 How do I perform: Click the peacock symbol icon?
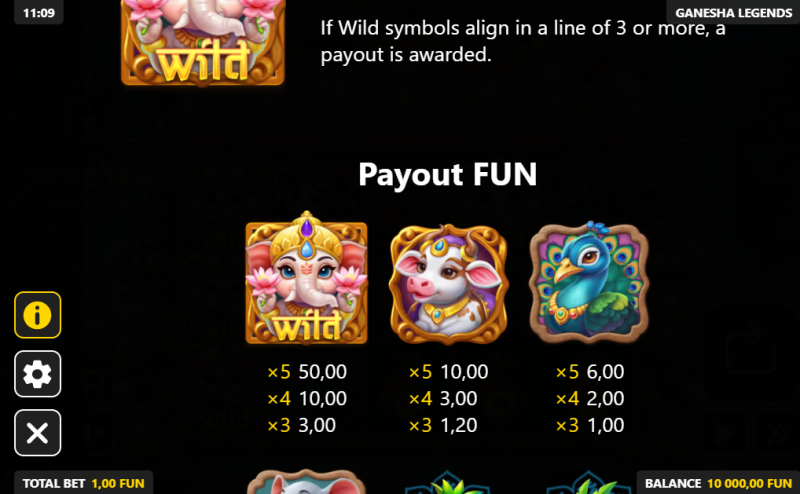click(589, 282)
